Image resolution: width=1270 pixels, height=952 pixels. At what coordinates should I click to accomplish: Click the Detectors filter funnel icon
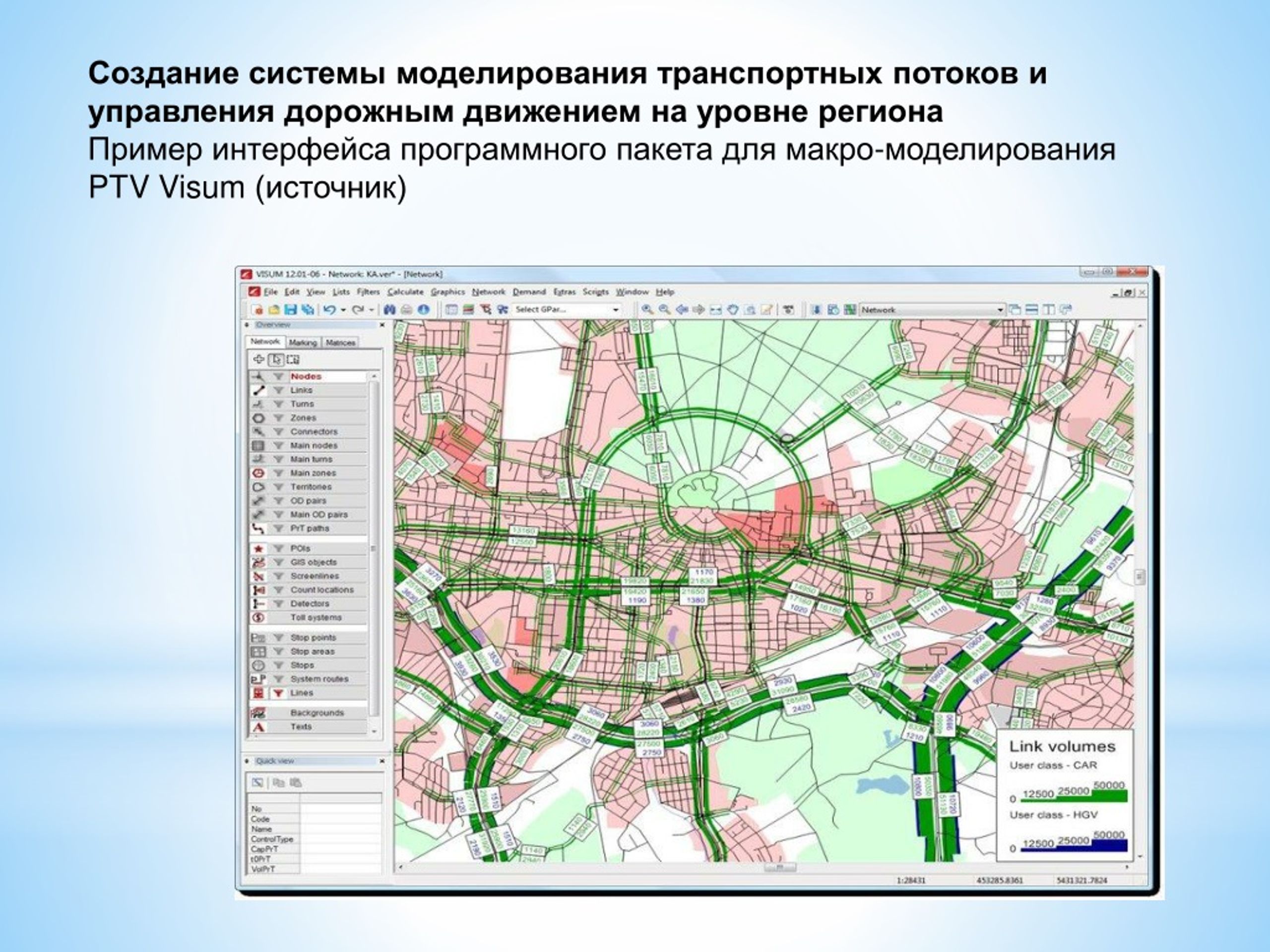[x=278, y=604]
